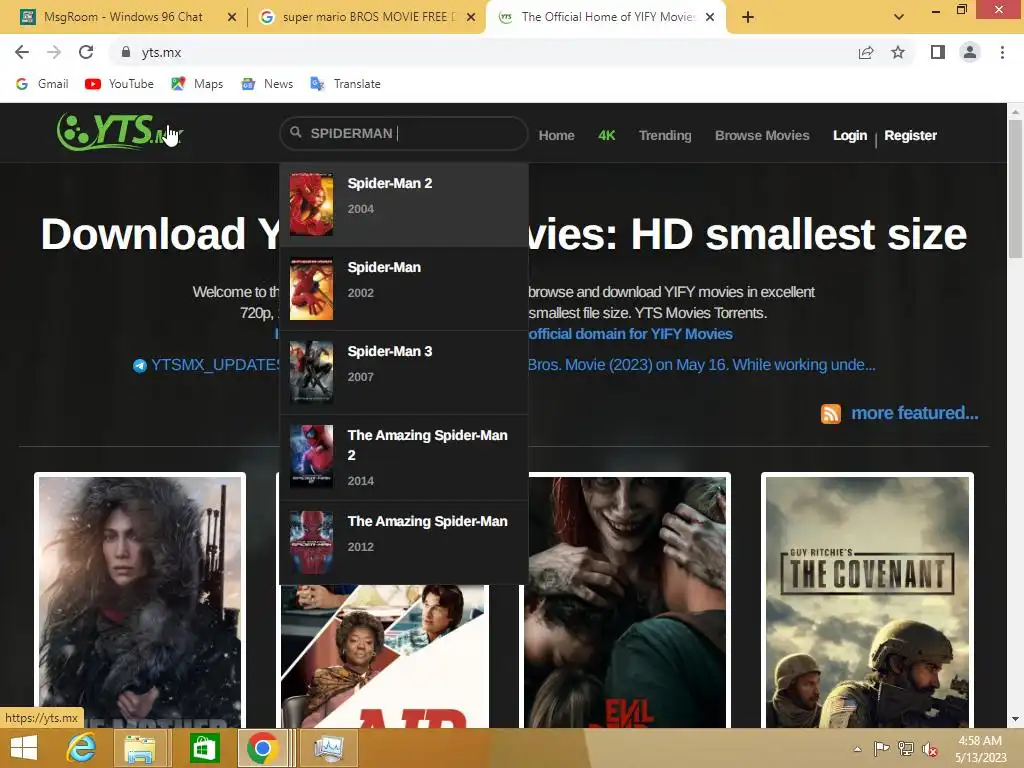Click the browser forward arrow

click(x=54, y=52)
